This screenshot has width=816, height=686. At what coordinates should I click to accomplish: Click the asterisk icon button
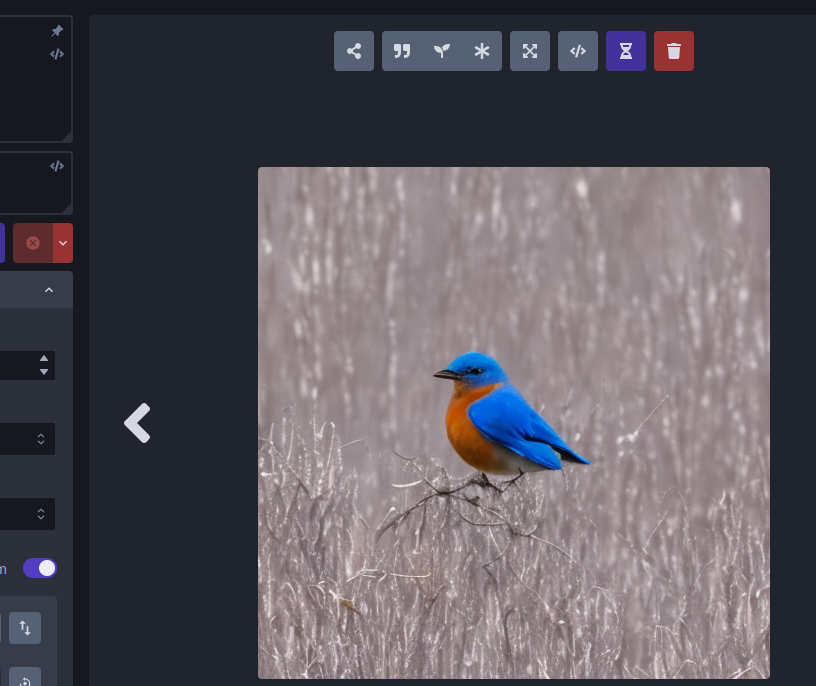pyautogui.click(x=482, y=51)
